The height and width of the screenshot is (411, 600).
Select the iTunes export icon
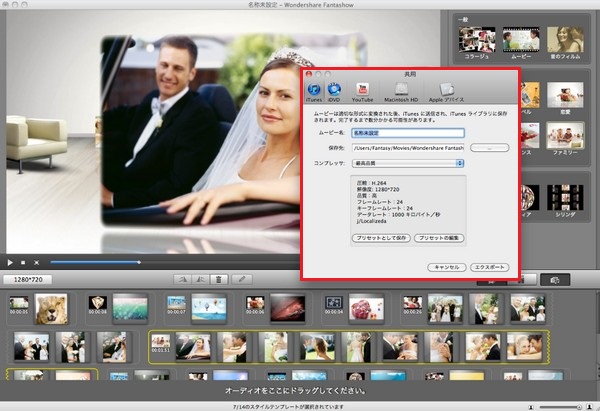(314, 92)
